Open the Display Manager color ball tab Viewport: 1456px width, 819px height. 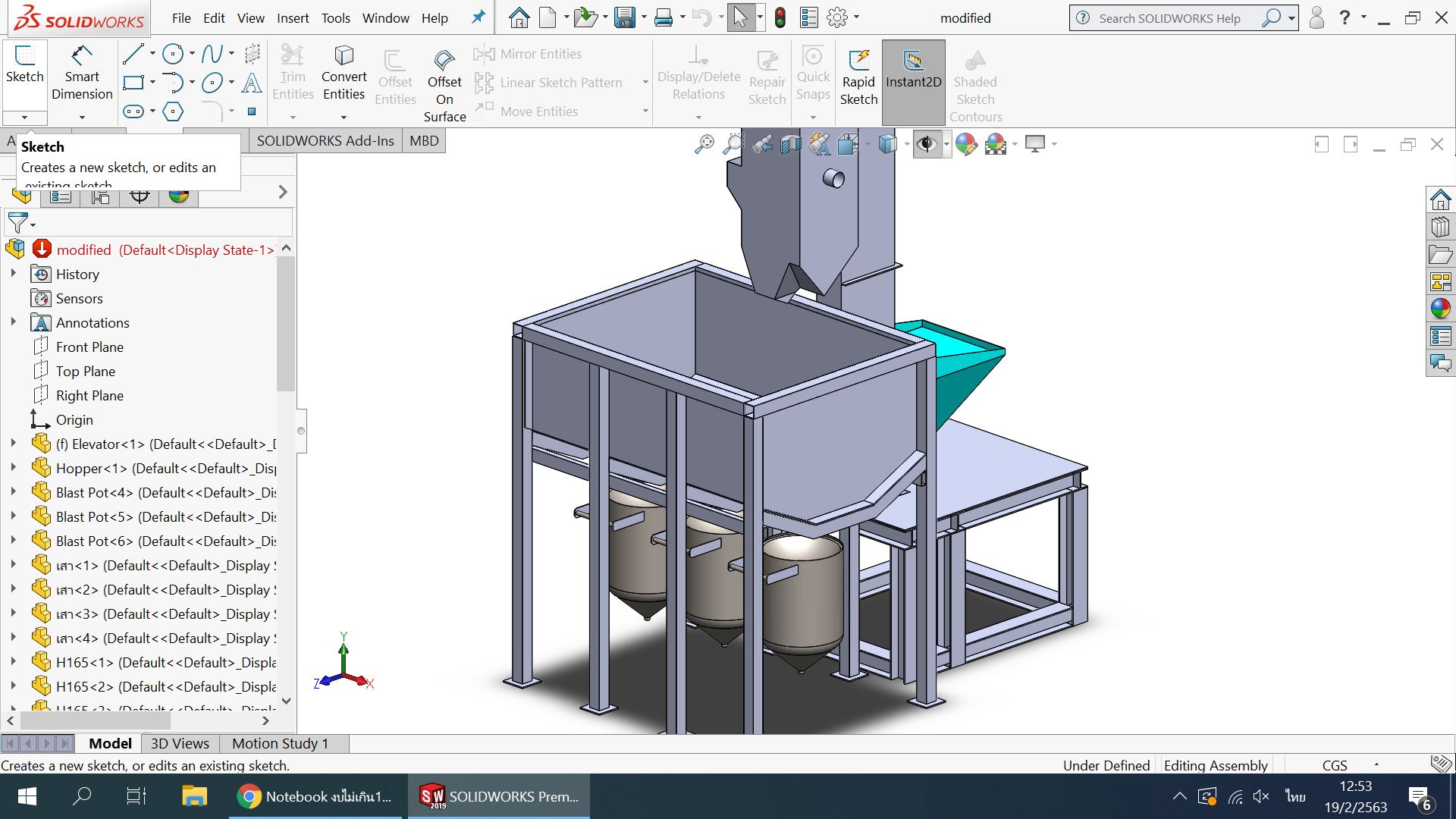coord(179,196)
